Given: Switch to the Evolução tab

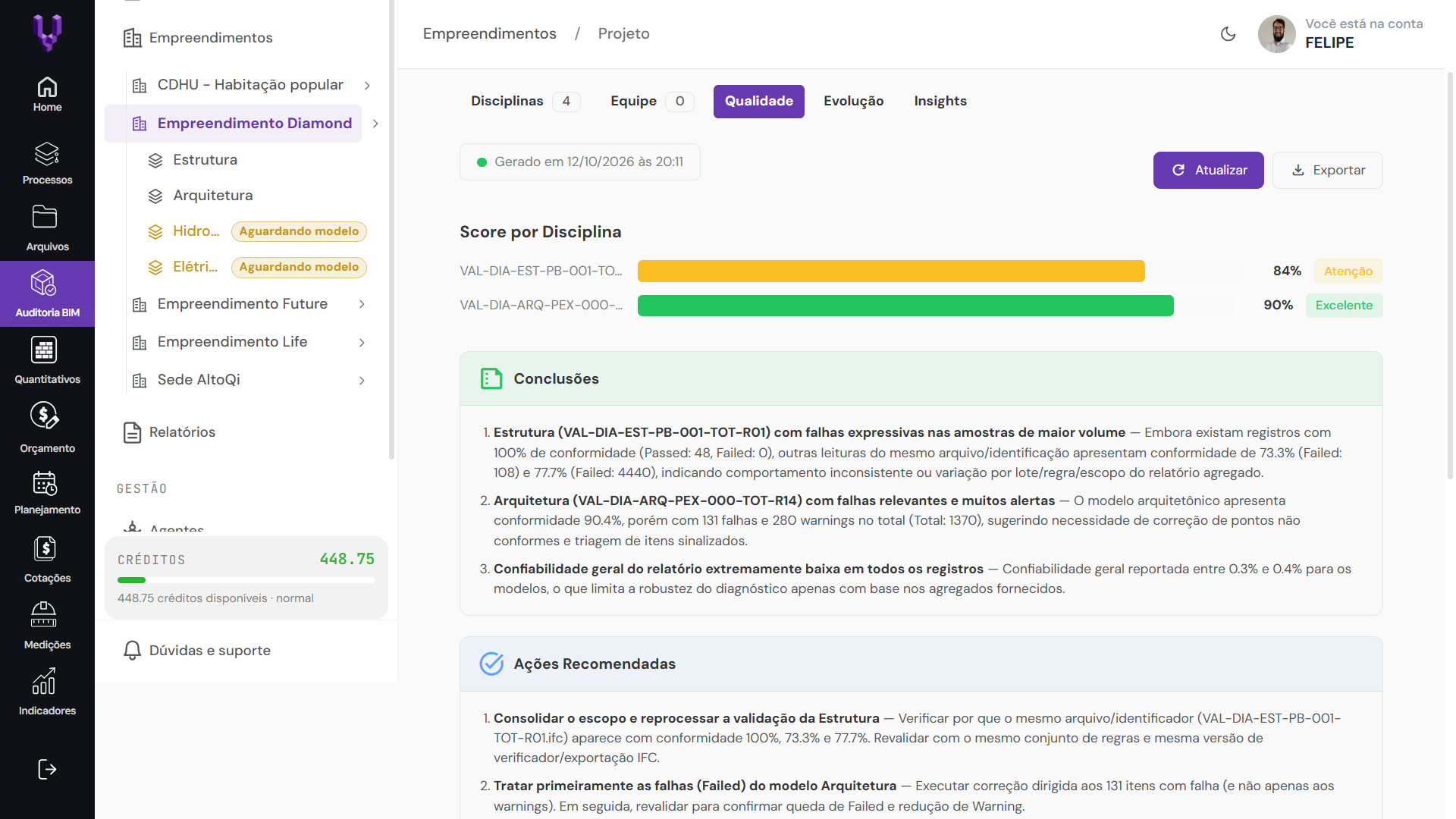Looking at the screenshot, I should [853, 101].
